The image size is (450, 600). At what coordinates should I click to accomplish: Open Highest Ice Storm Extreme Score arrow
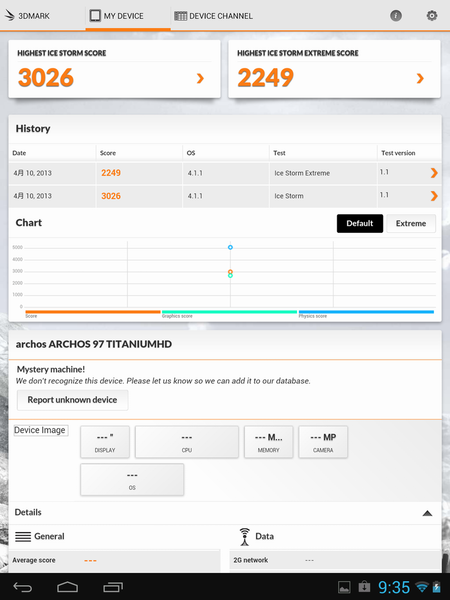coord(420,78)
